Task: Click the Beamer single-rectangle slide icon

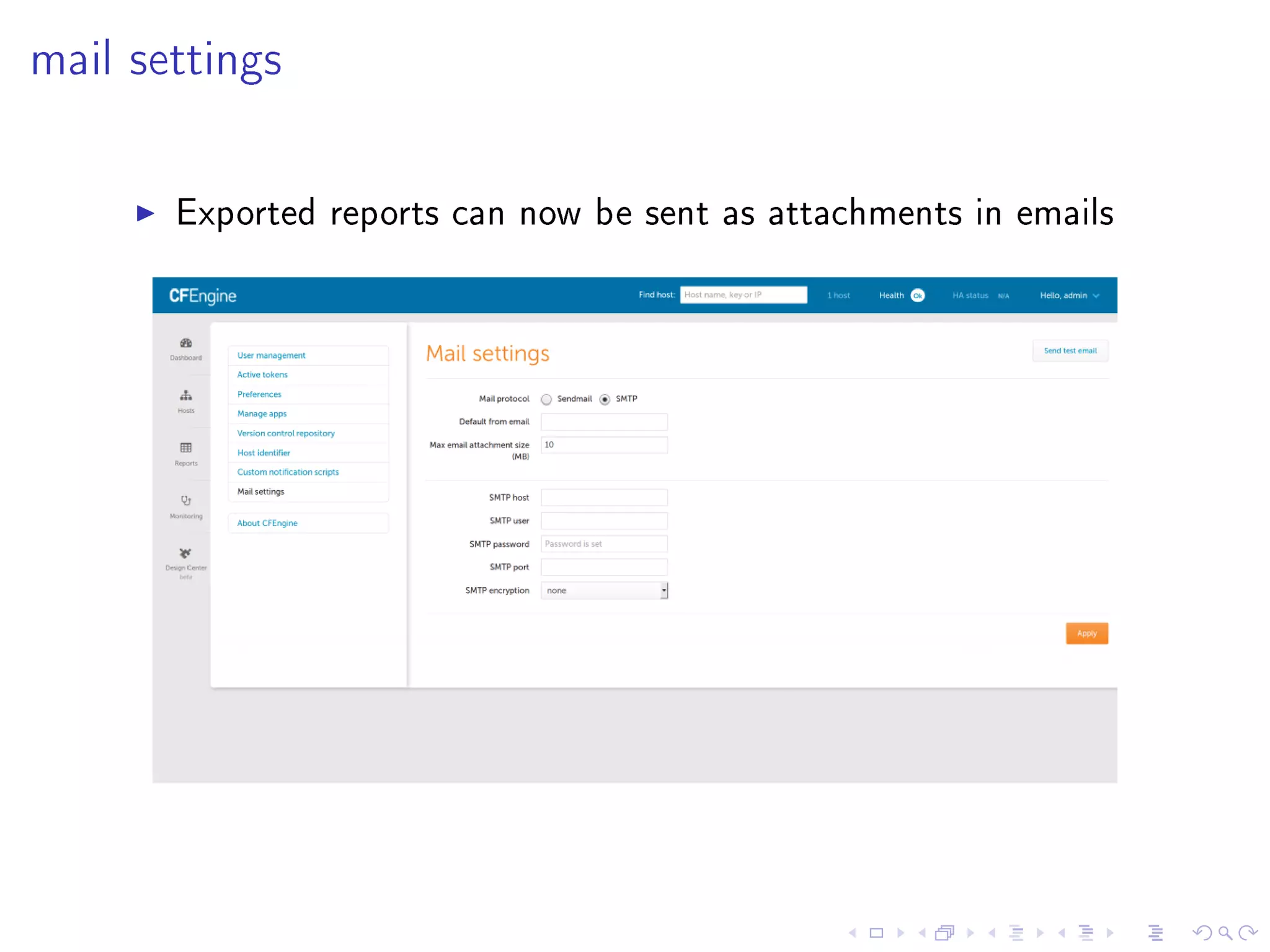Action: pos(876,933)
